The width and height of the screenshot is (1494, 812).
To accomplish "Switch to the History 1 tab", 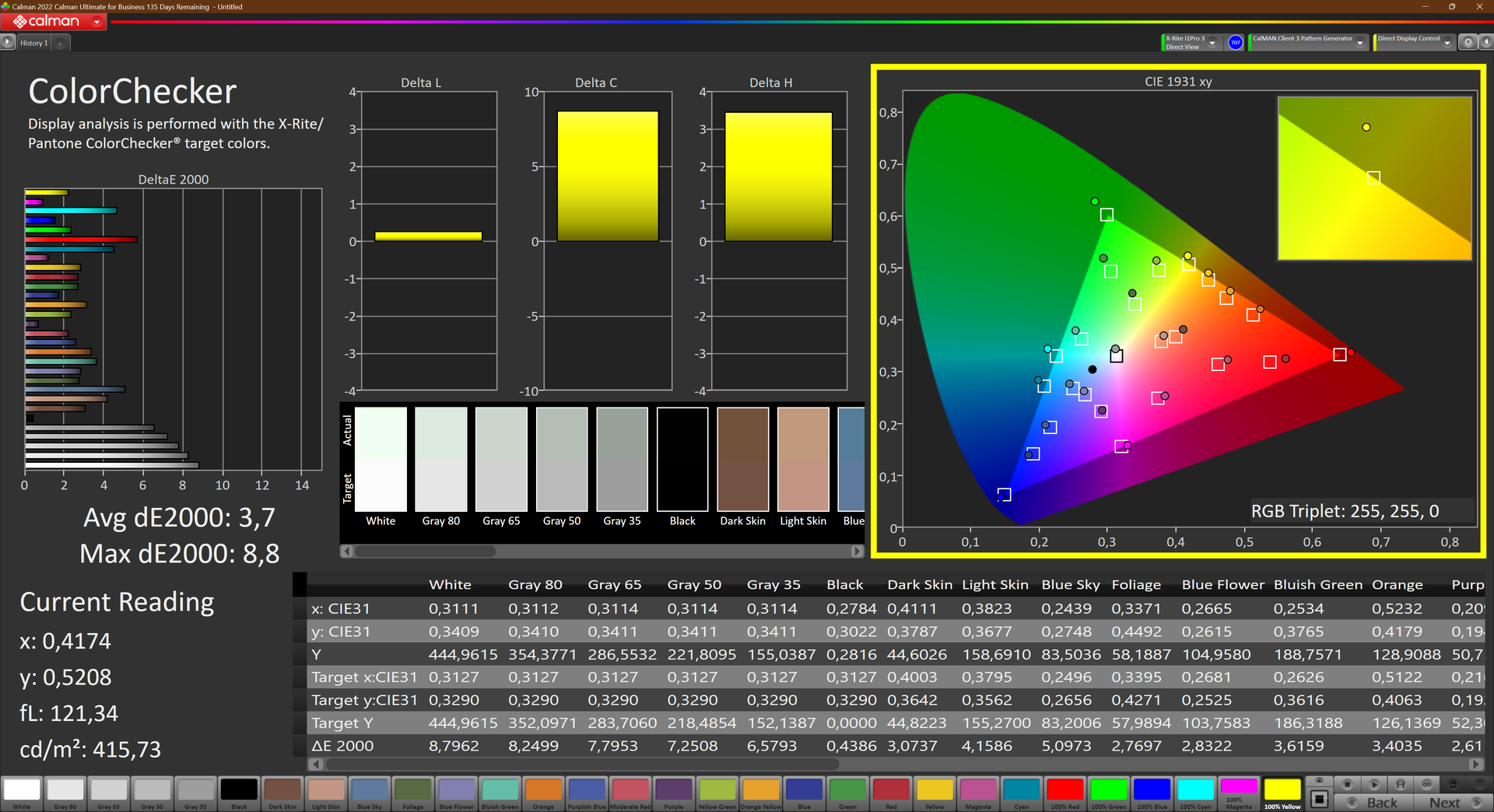I will (x=34, y=44).
